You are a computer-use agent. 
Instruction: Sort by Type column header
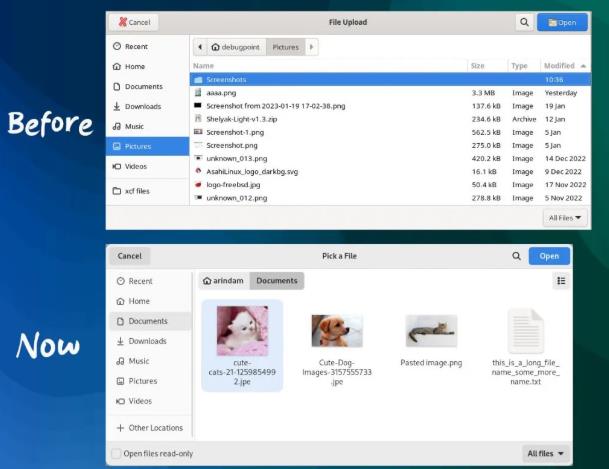point(524,66)
